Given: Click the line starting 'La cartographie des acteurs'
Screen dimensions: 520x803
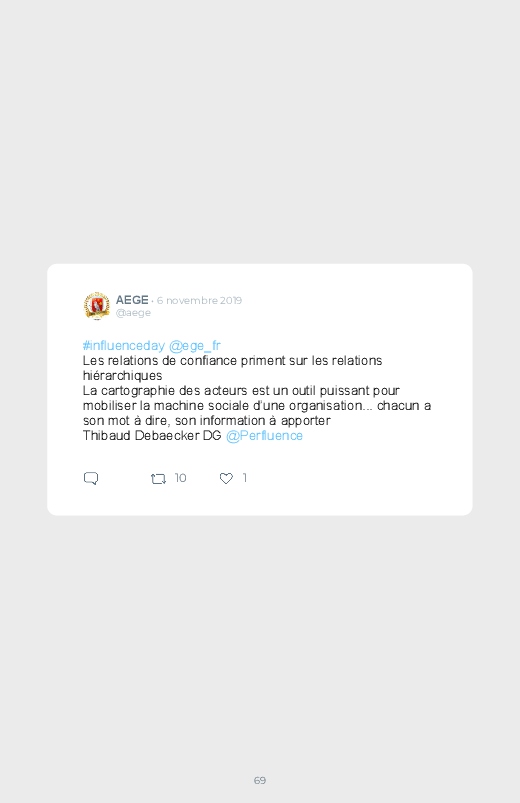Looking at the screenshot, I should tap(241, 391).
